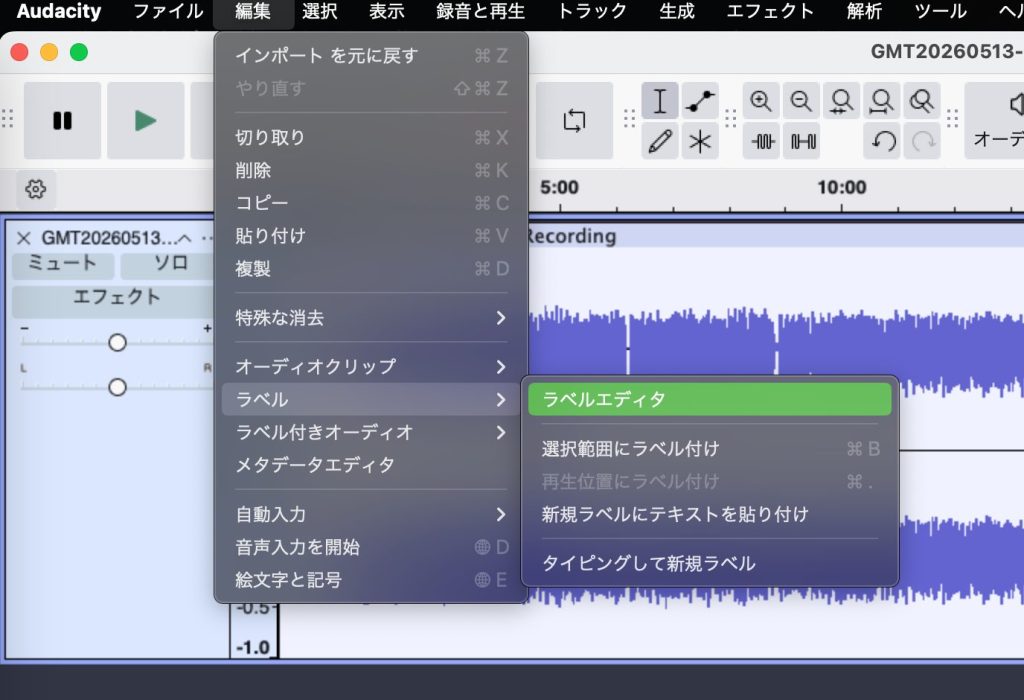Click the -1.0 value on vertical scale
This screenshot has width=1024, height=700.
point(253,647)
